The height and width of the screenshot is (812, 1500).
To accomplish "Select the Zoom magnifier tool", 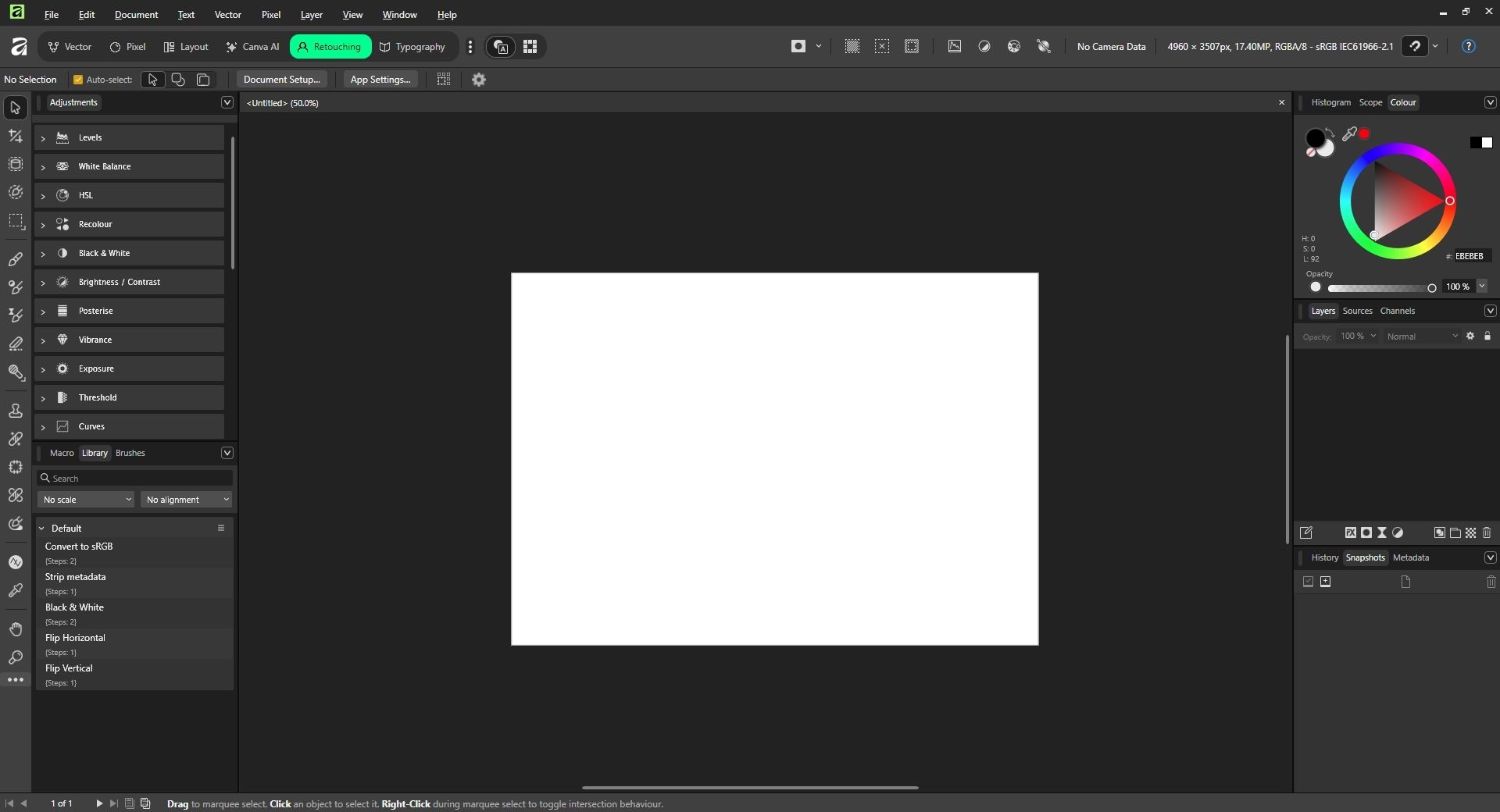I will (x=16, y=657).
